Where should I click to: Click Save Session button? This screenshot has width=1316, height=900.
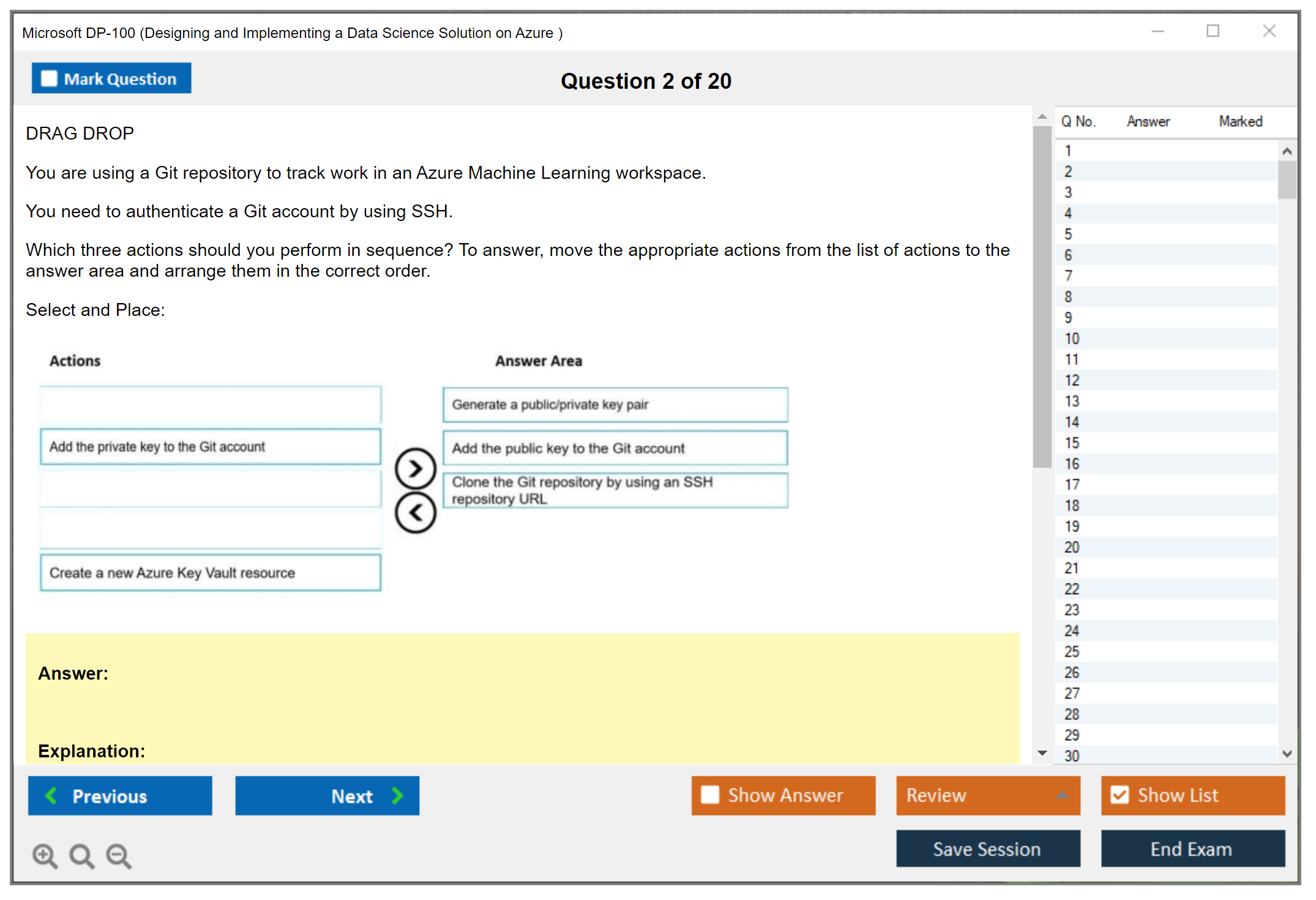987,849
